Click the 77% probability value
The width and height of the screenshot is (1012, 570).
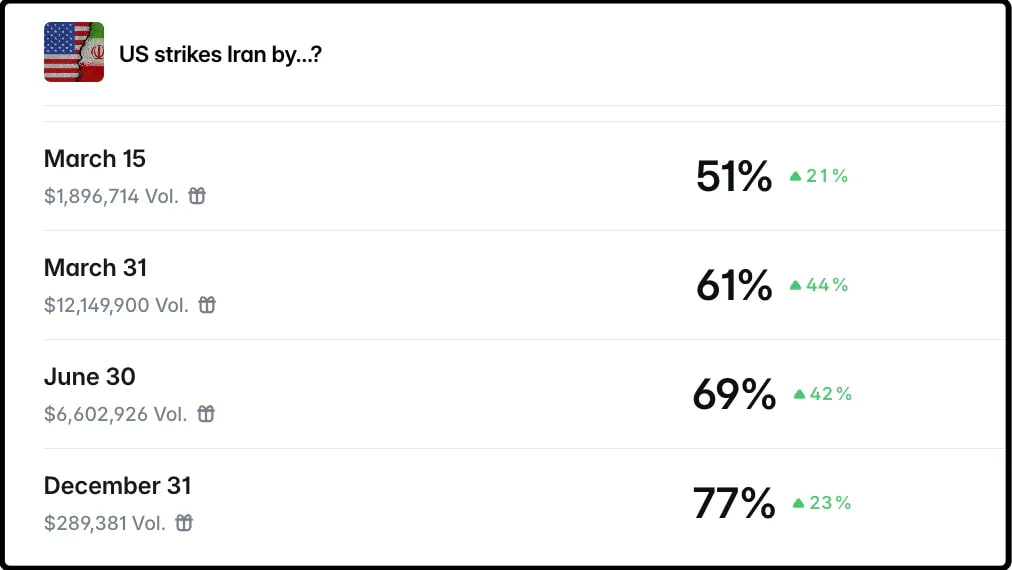734,504
